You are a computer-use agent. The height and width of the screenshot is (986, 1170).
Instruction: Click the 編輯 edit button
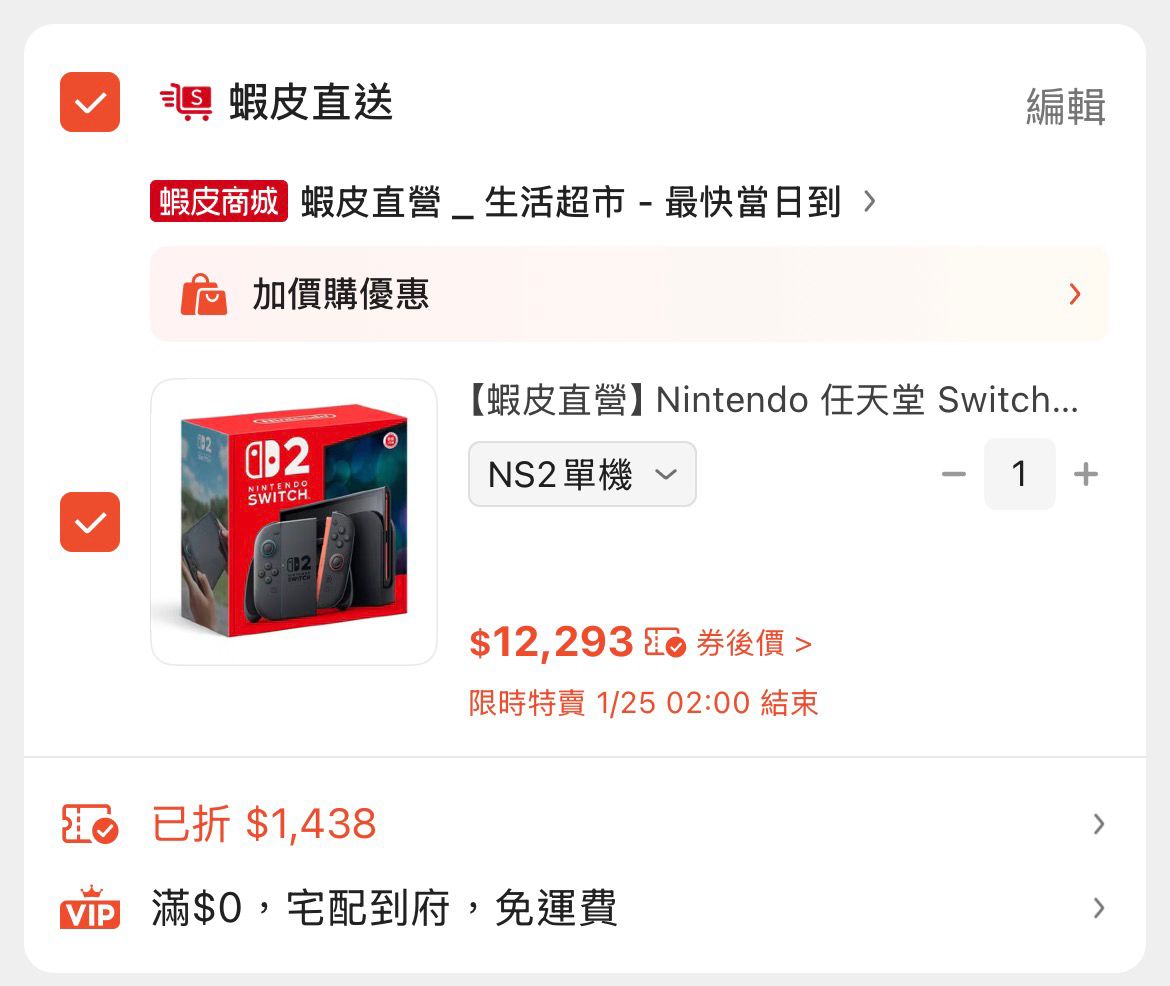pos(1065,106)
